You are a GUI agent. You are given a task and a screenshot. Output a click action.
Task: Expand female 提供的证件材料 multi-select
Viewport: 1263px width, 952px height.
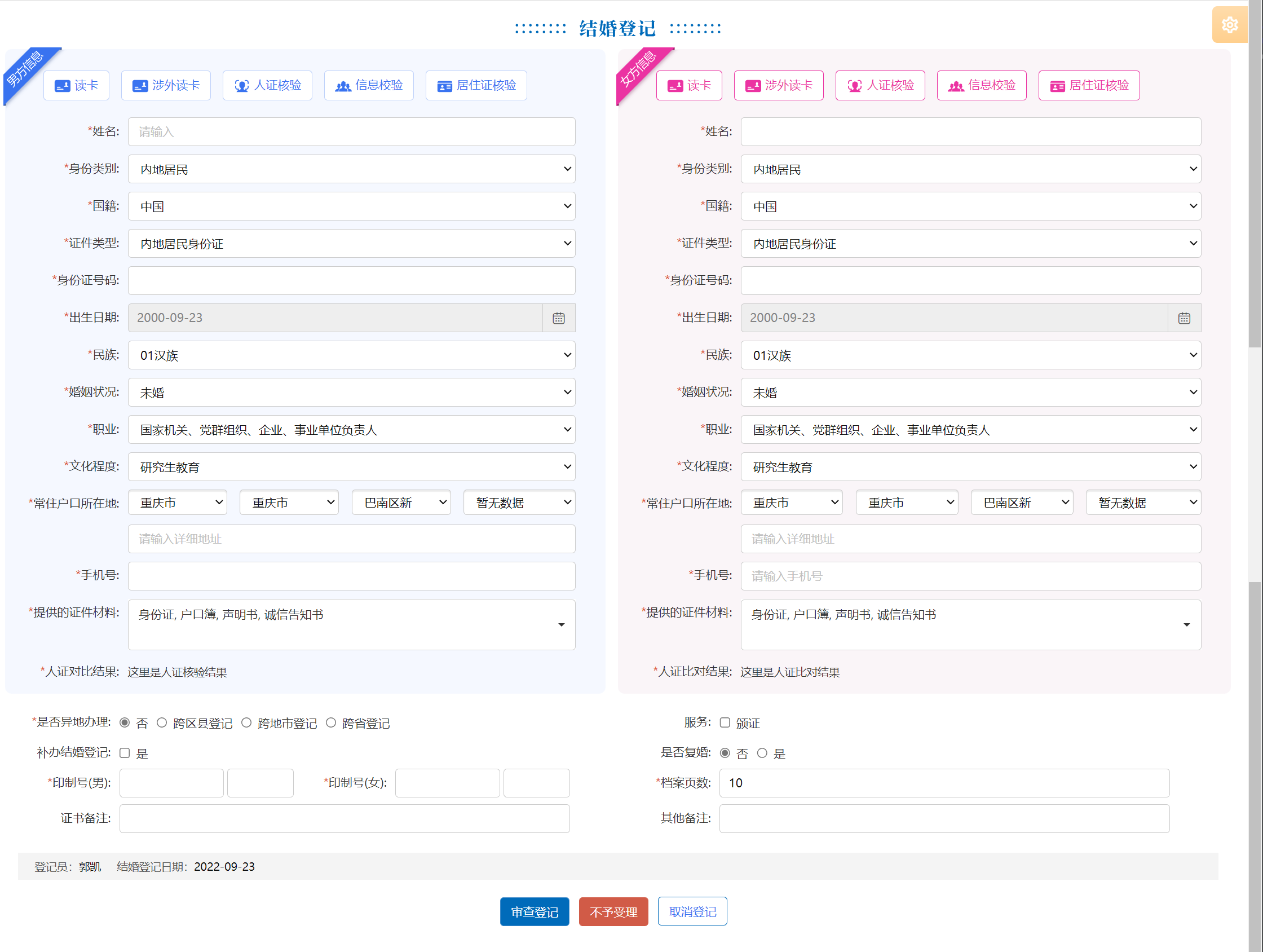pos(971,625)
